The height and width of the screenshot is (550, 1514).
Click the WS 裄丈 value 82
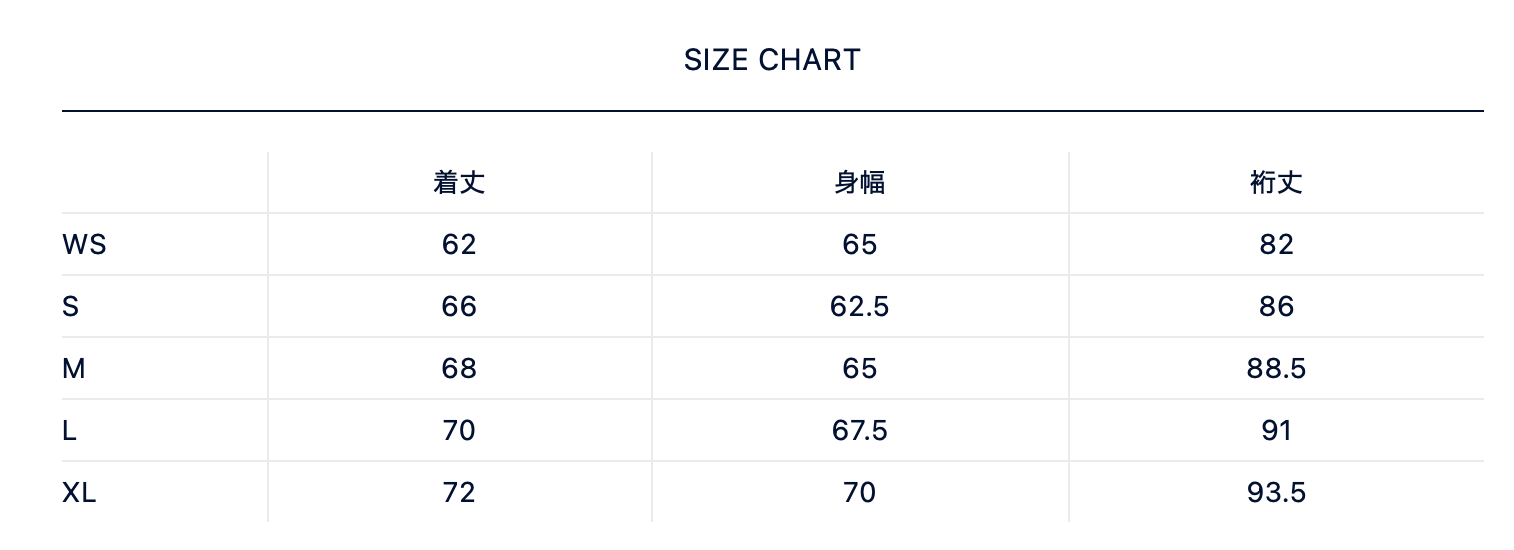[x=1276, y=244]
